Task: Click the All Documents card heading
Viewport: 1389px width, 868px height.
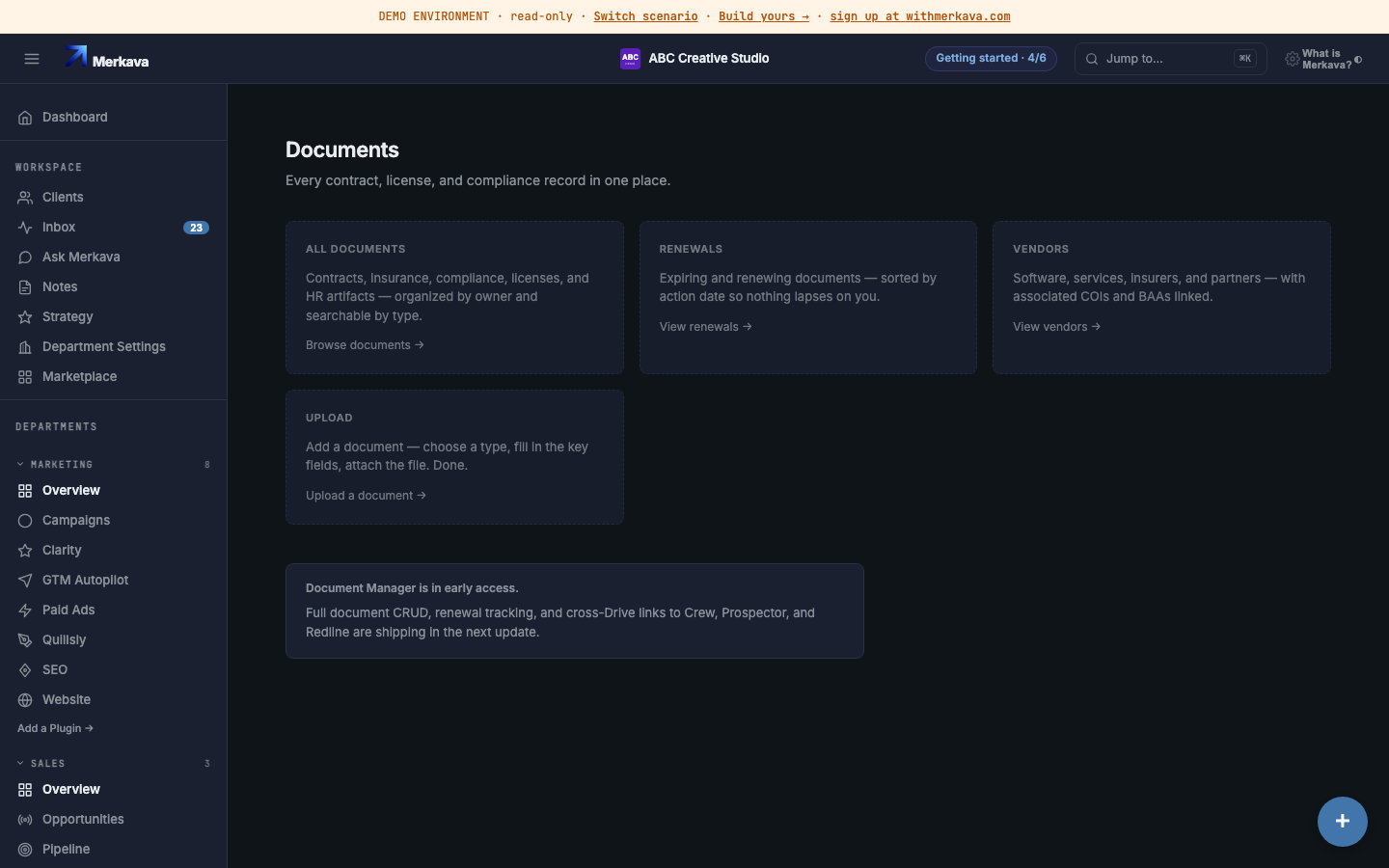Action: coord(355,249)
